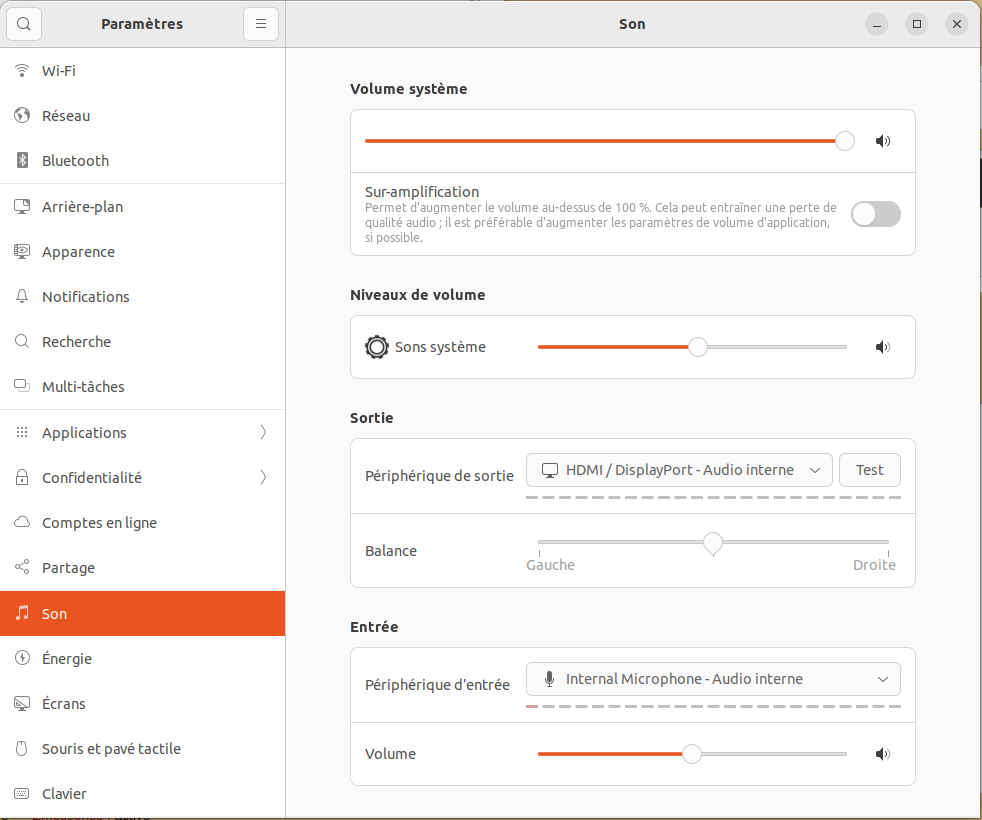Click the Réseau globe icon
The image size is (982, 820).
22,115
